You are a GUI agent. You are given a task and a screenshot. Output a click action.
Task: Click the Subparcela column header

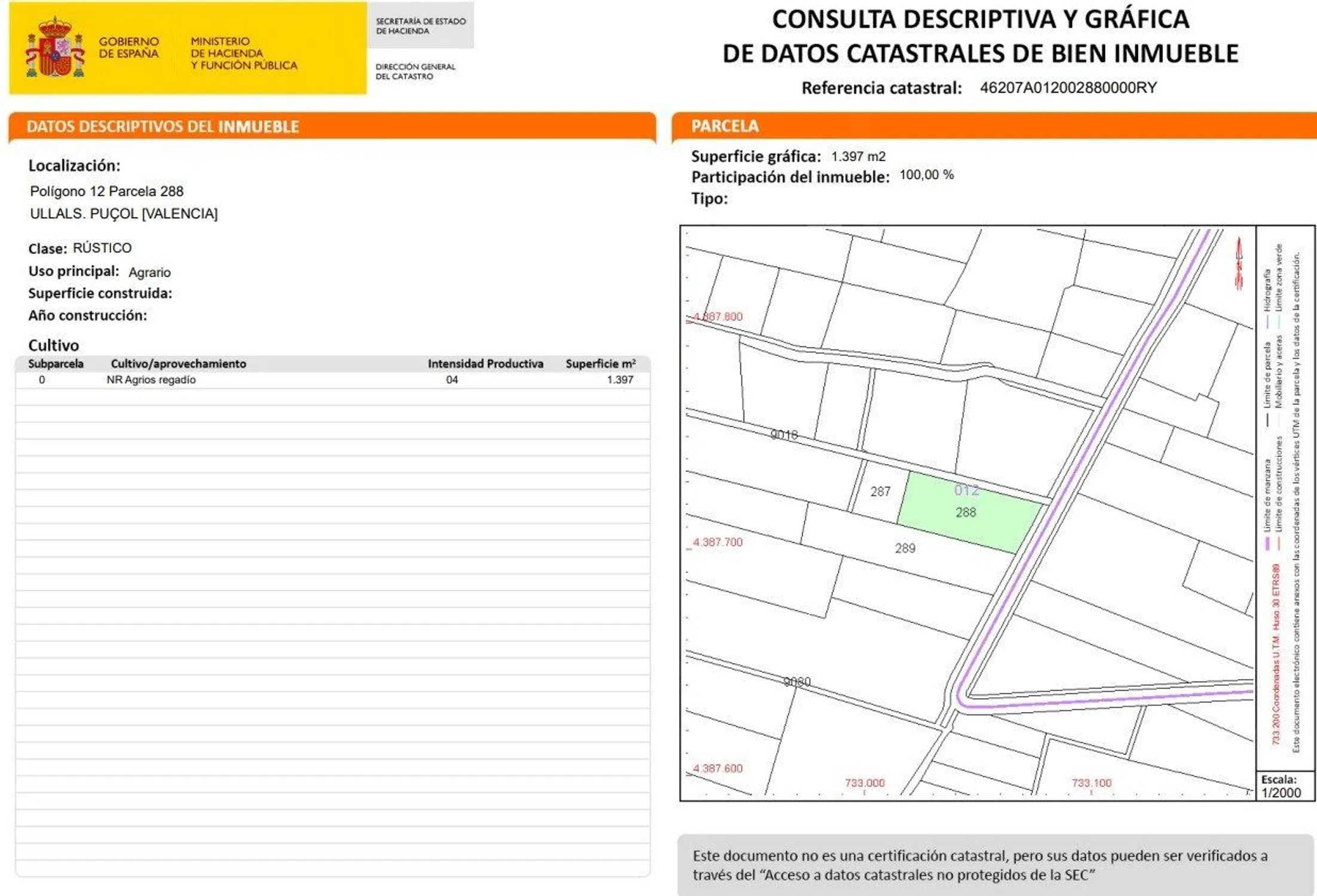[x=56, y=364]
